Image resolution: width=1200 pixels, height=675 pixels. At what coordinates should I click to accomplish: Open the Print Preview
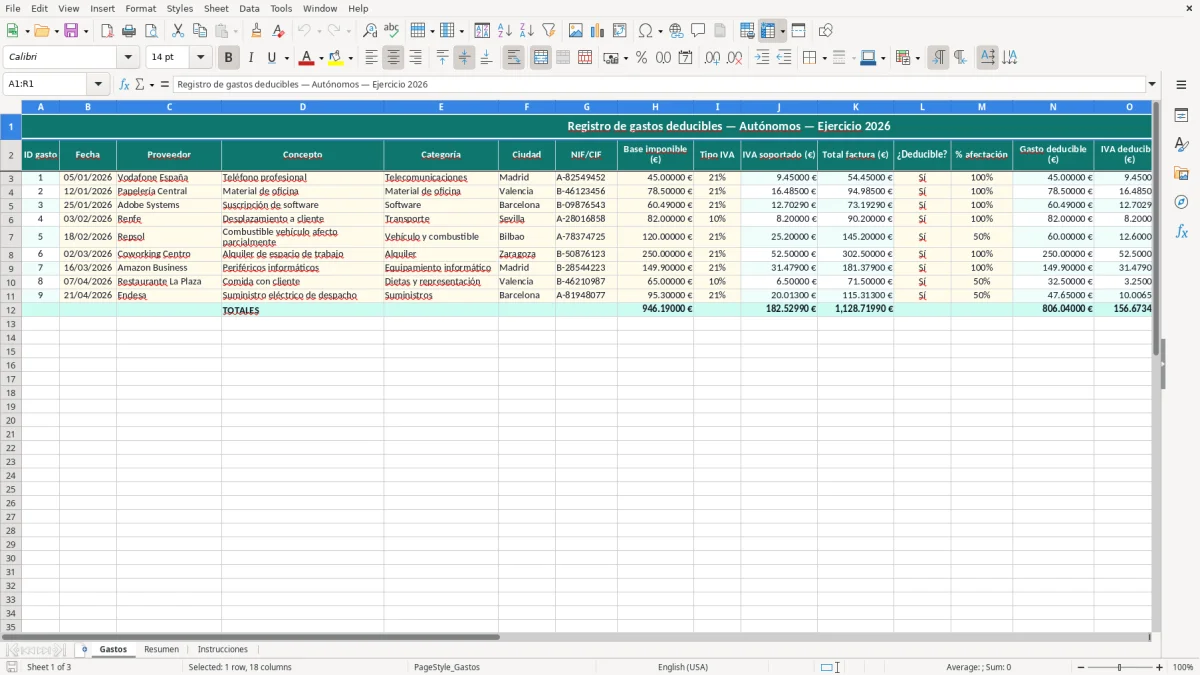[151, 31]
